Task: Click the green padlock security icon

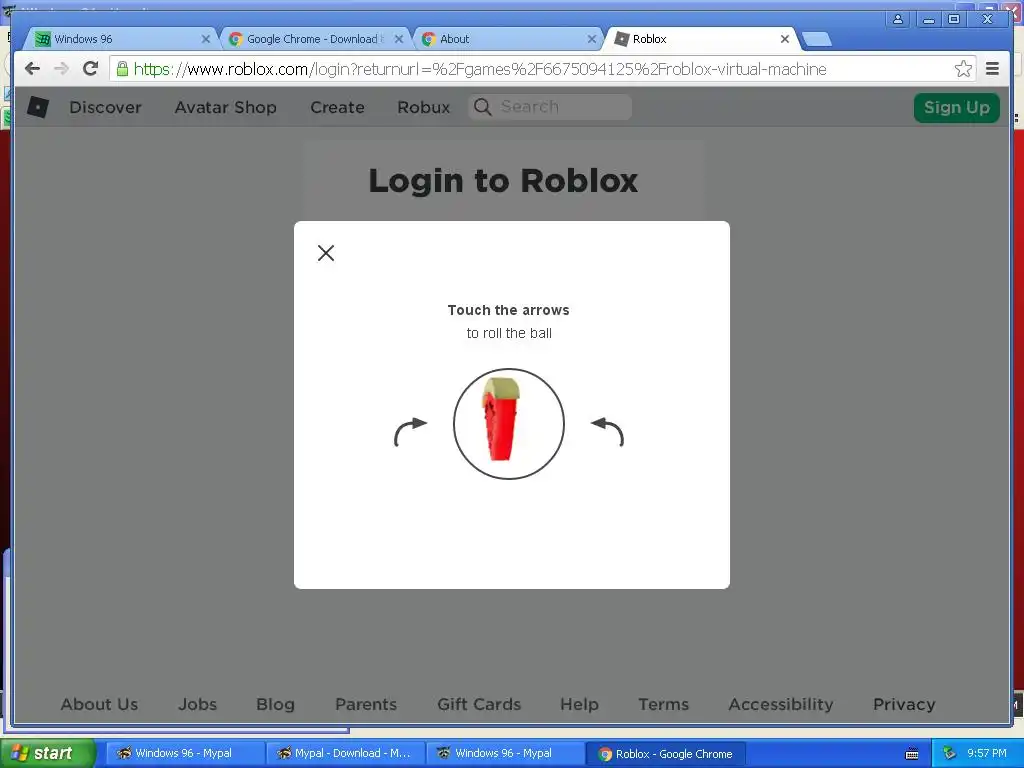Action: [122, 69]
